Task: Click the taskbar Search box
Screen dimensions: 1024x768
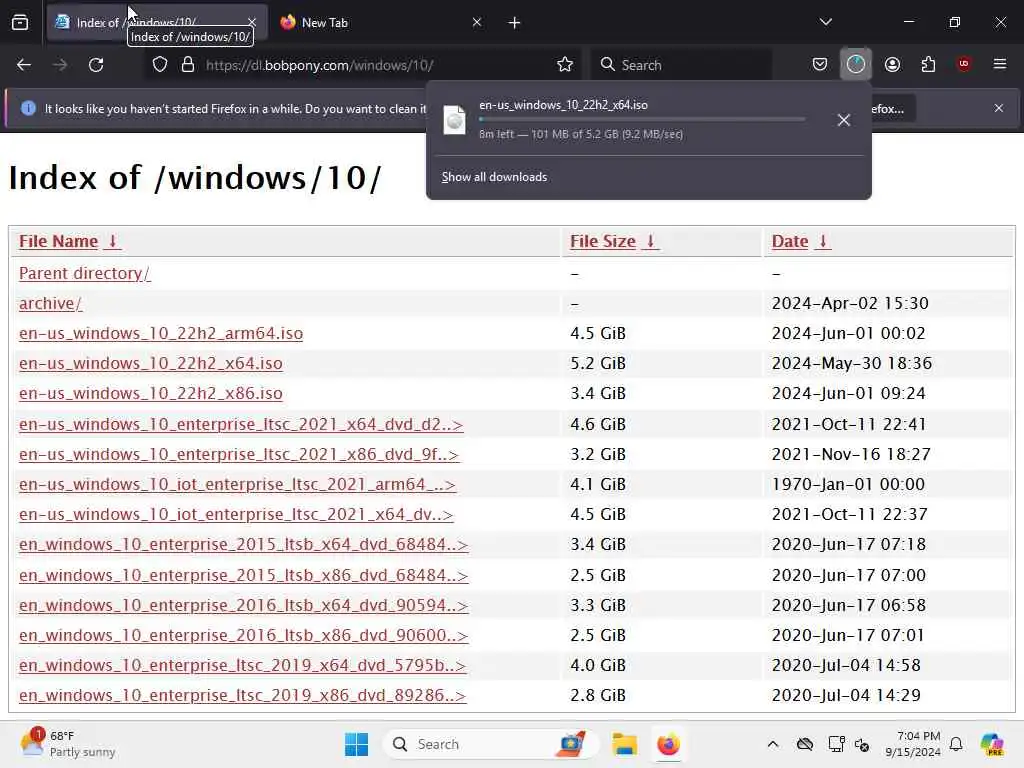Action: 490,744
